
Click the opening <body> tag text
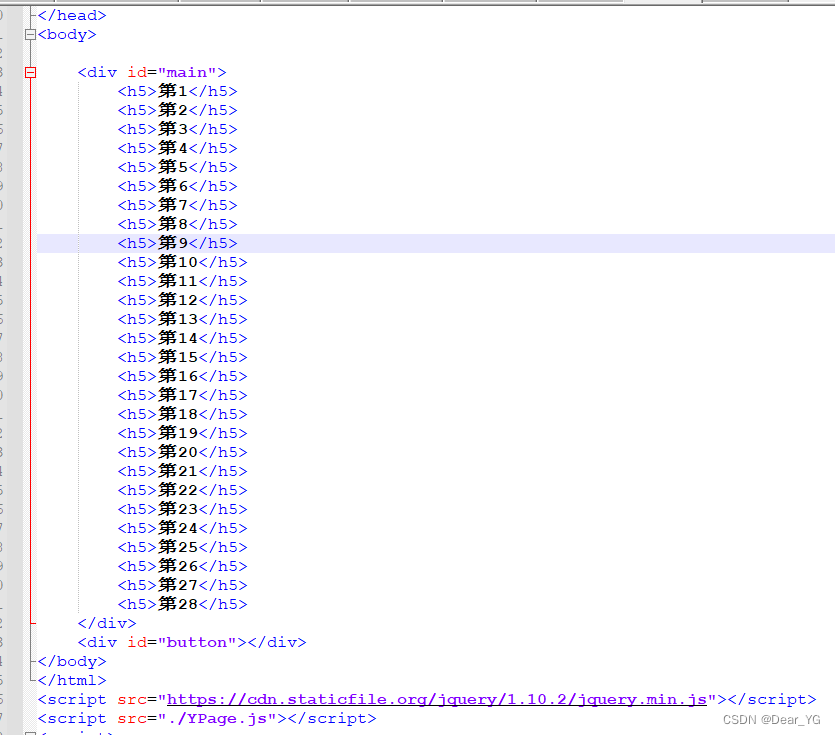67,35
